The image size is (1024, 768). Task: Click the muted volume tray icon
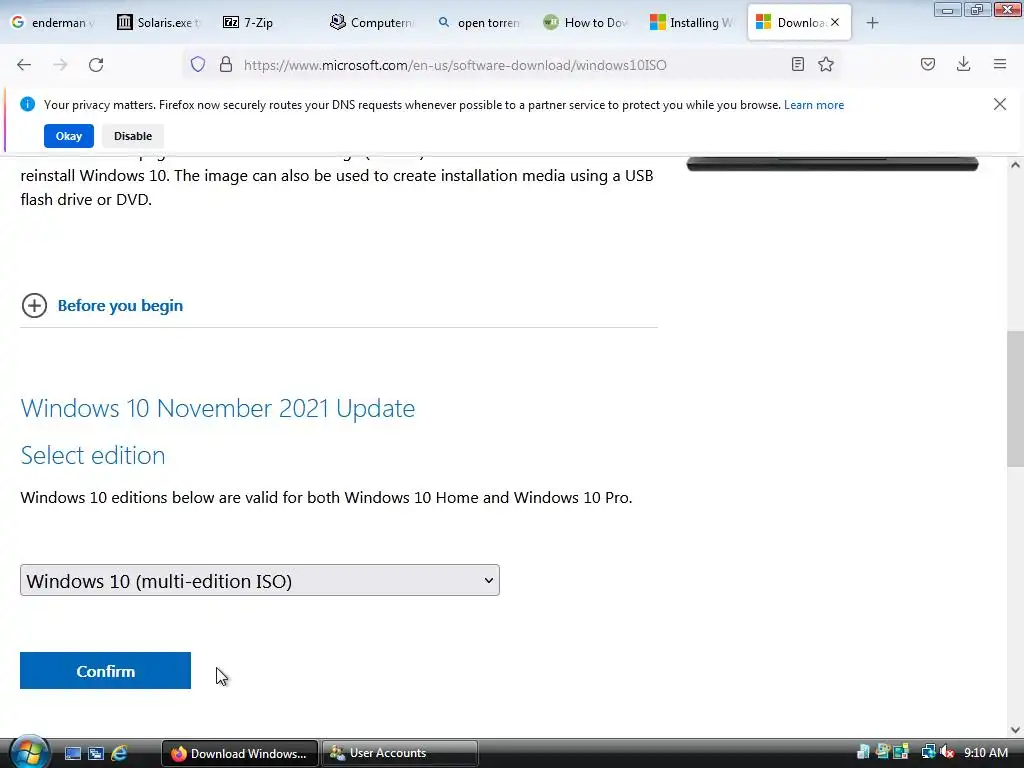coord(947,752)
